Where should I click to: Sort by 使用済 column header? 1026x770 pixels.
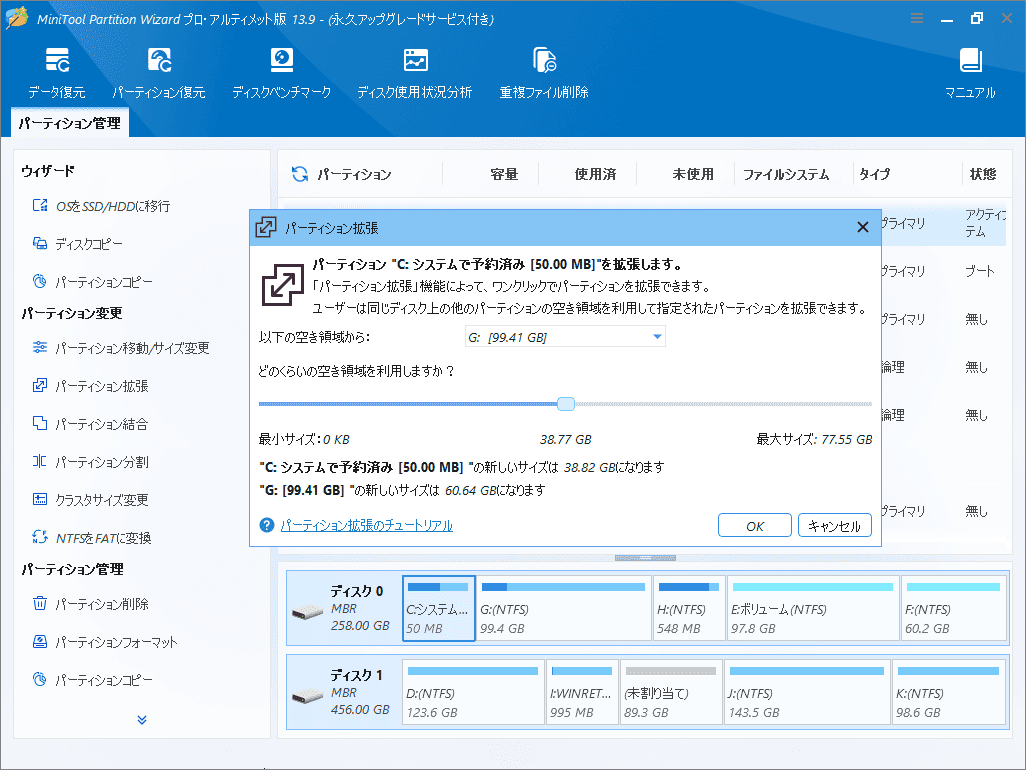pyautogui.click(x=595, y=174)
